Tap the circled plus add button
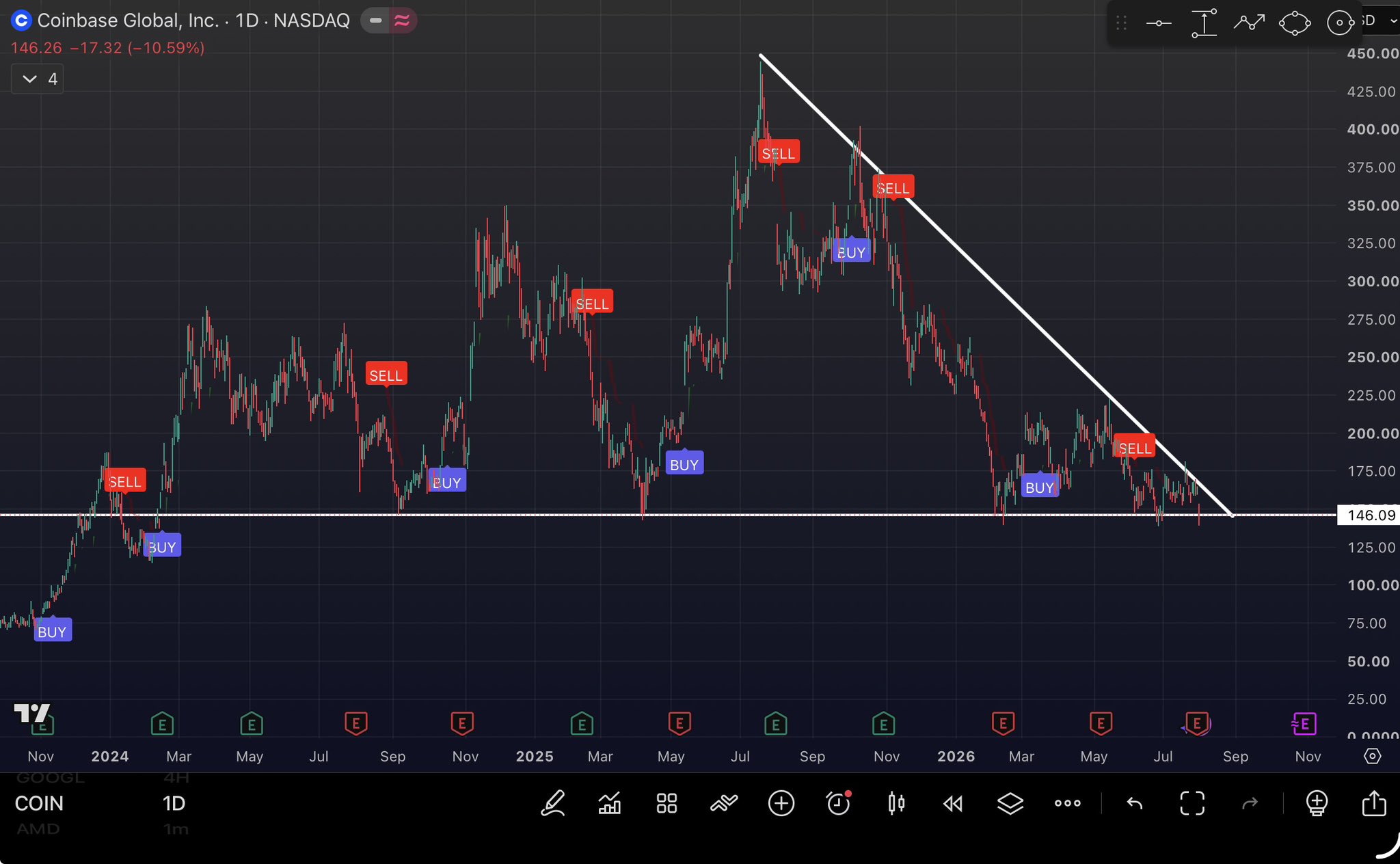Image resolution: width=1400 pixels, height=864 pixels. [781, 803]
